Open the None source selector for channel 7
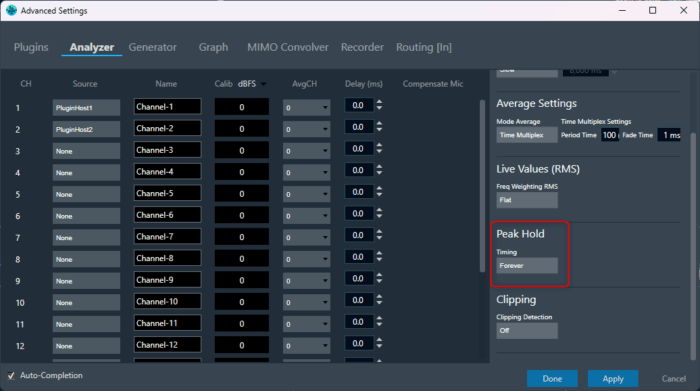This screenshot has height=391, width=700. (x=86, y=237)
